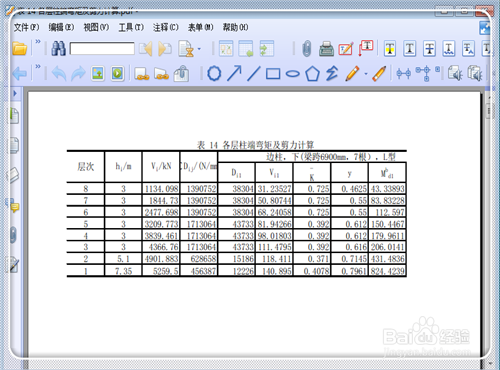This screenshot has height=370, width=500.
Task: Click the binoculars search icon
Action: click(x=58, y=49)
